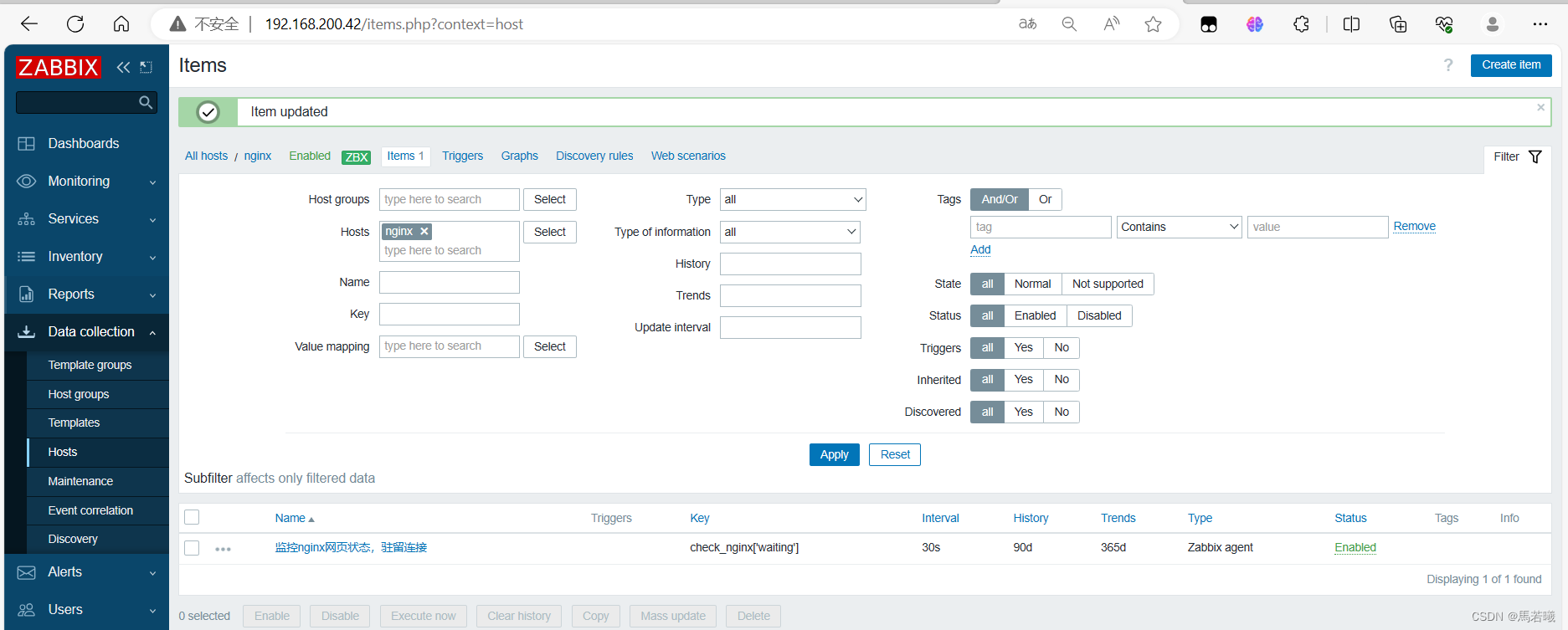Open the browser extensions puzzle icon

pyautogui.click(x=1301, y=24)
